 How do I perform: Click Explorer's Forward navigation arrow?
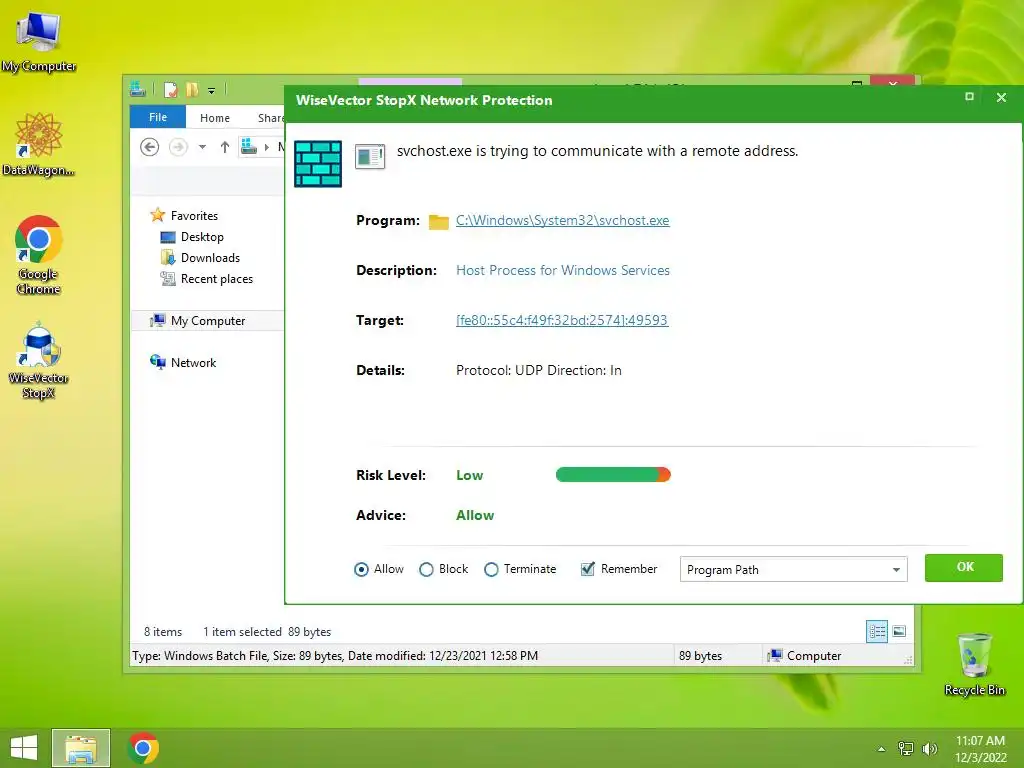[178, 147]
